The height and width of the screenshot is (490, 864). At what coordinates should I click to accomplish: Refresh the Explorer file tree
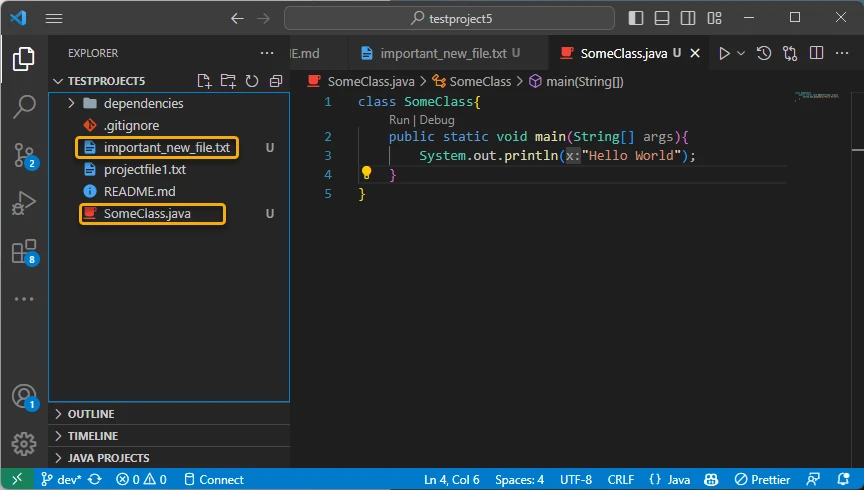click(x=252, y=81)
